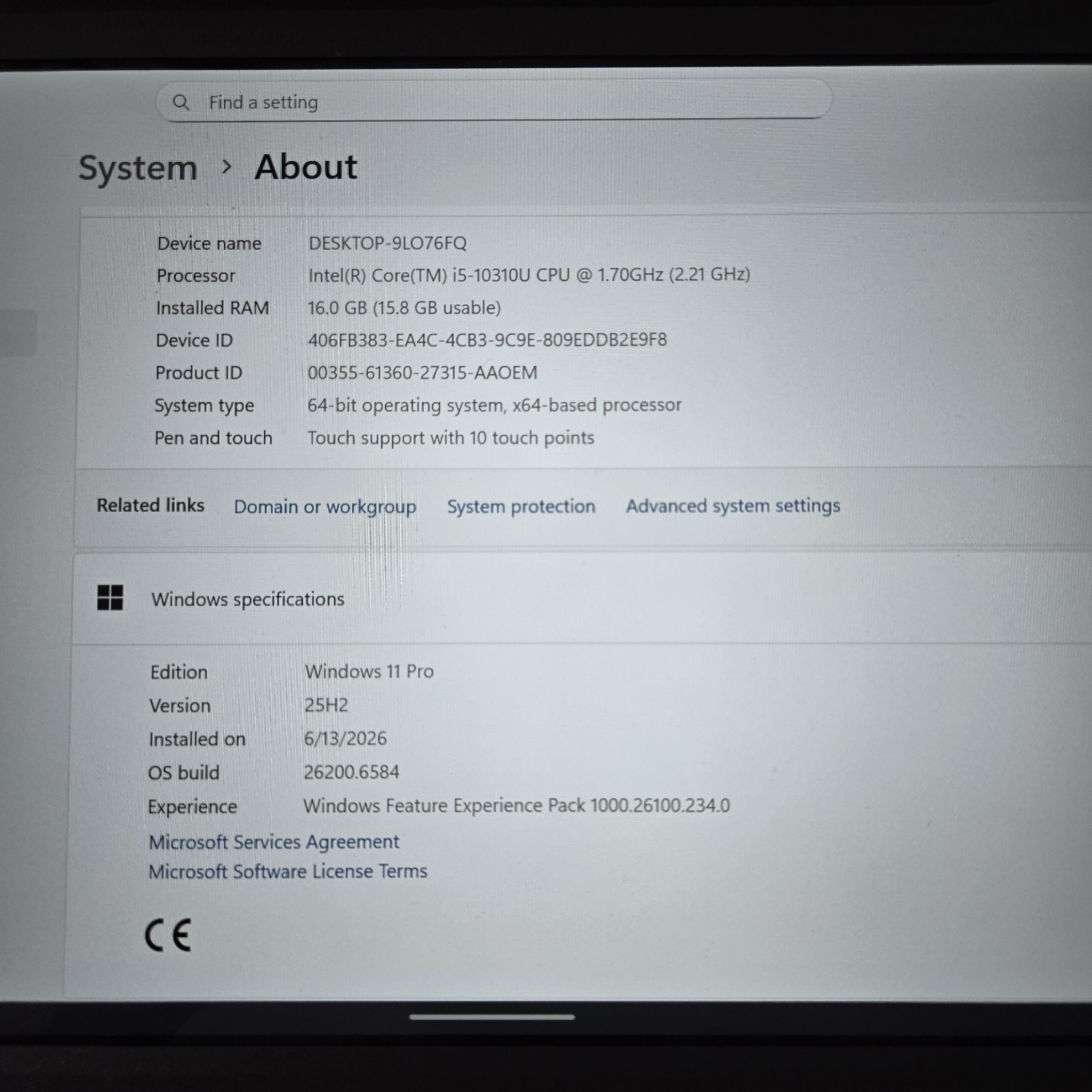Select the 64-bit operating system value
This screenshot has width=1092, height=1092.
point(494,405)
